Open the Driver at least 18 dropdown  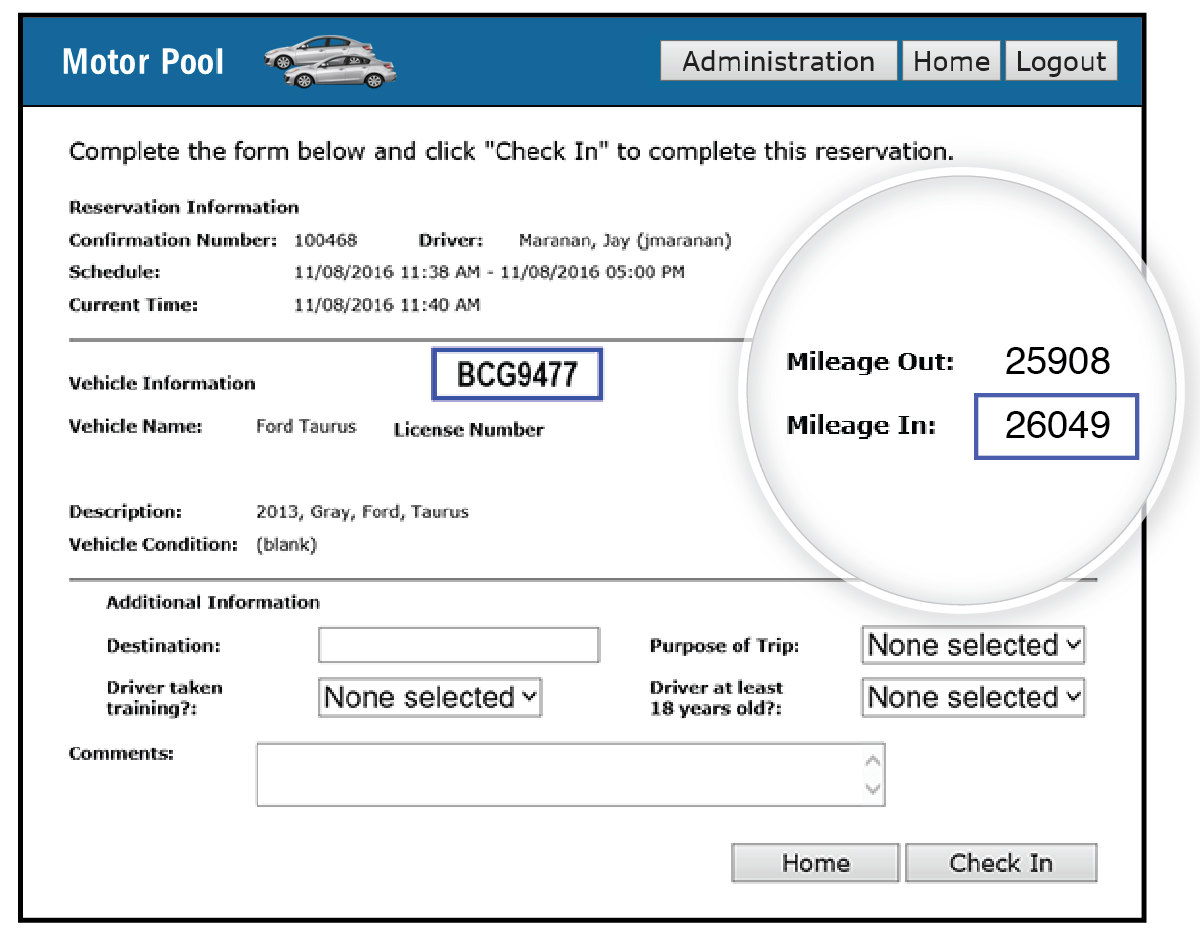[973, 697]
